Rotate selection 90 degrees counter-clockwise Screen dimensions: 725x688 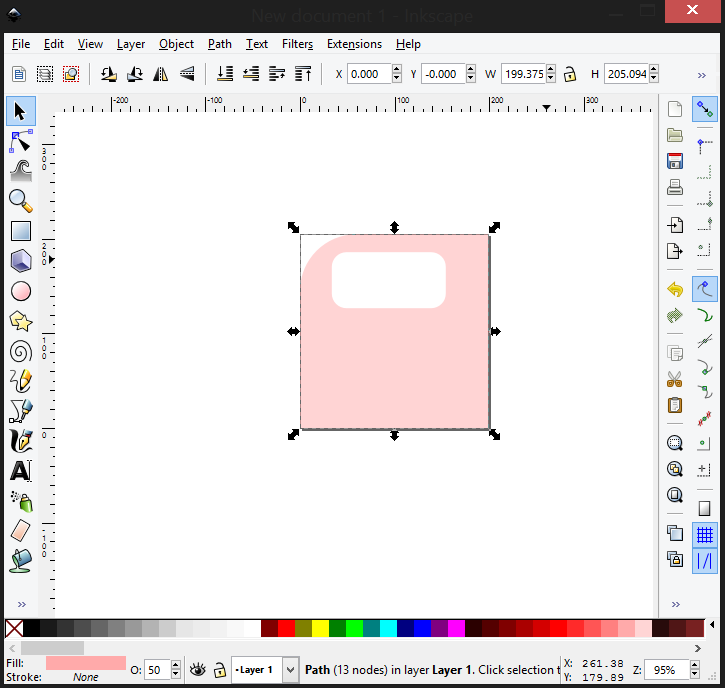109,74
